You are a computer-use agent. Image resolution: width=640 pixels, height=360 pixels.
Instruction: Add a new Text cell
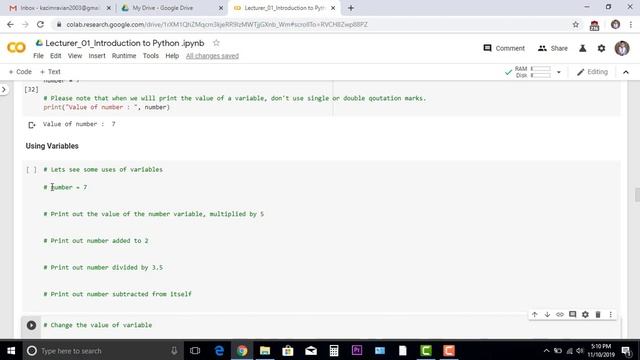(x=50, y=72)
